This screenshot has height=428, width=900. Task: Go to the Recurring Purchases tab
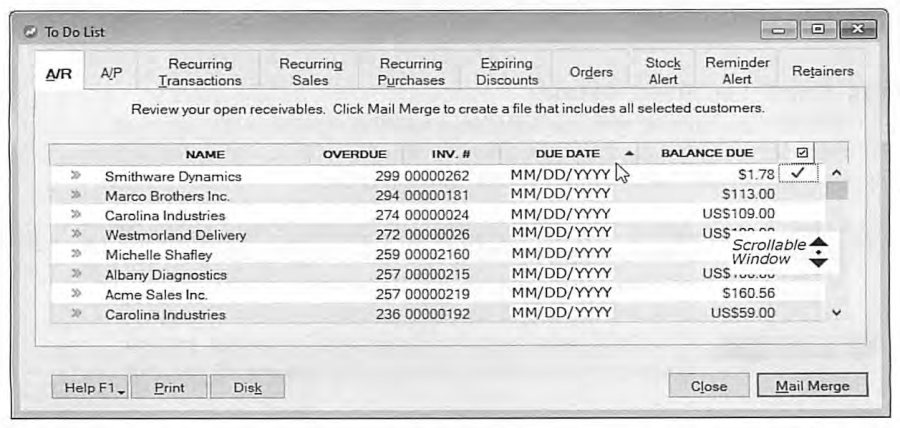[x=410, y=72]
